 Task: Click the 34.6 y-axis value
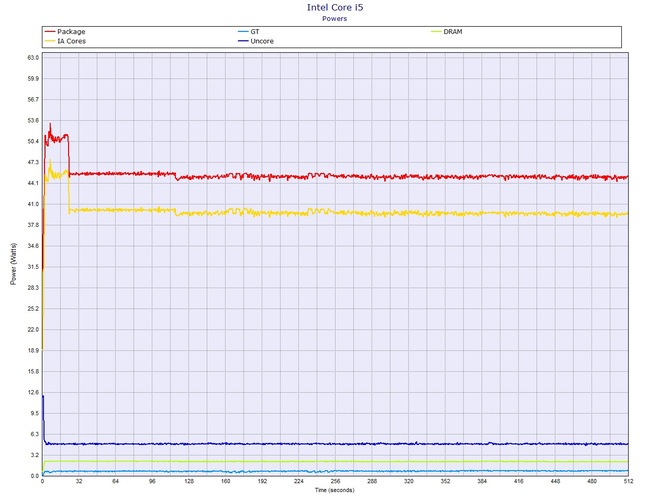(33, 246)
